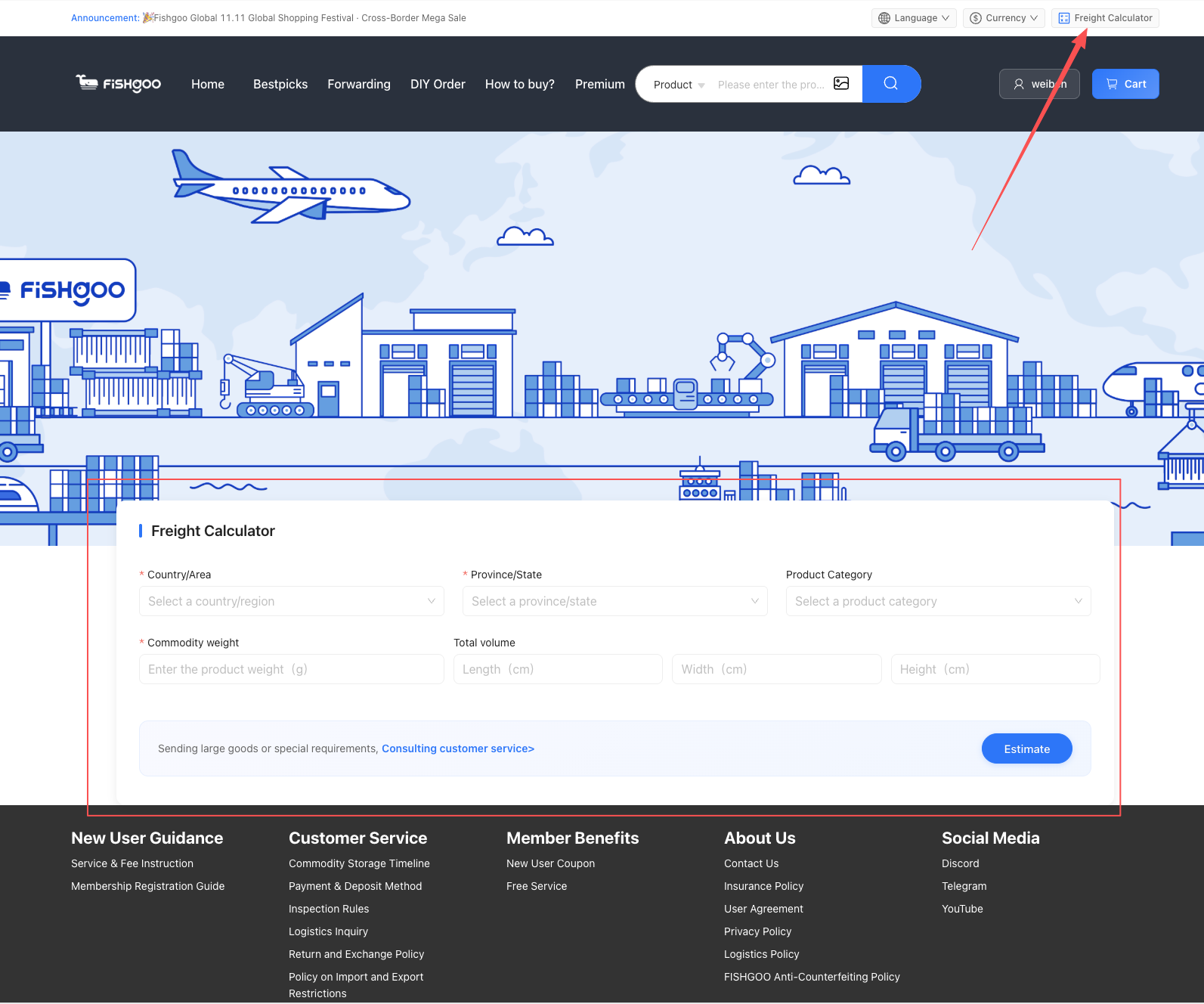
Task: Go to the Bestpicks menu item
Action: point(280,84)
